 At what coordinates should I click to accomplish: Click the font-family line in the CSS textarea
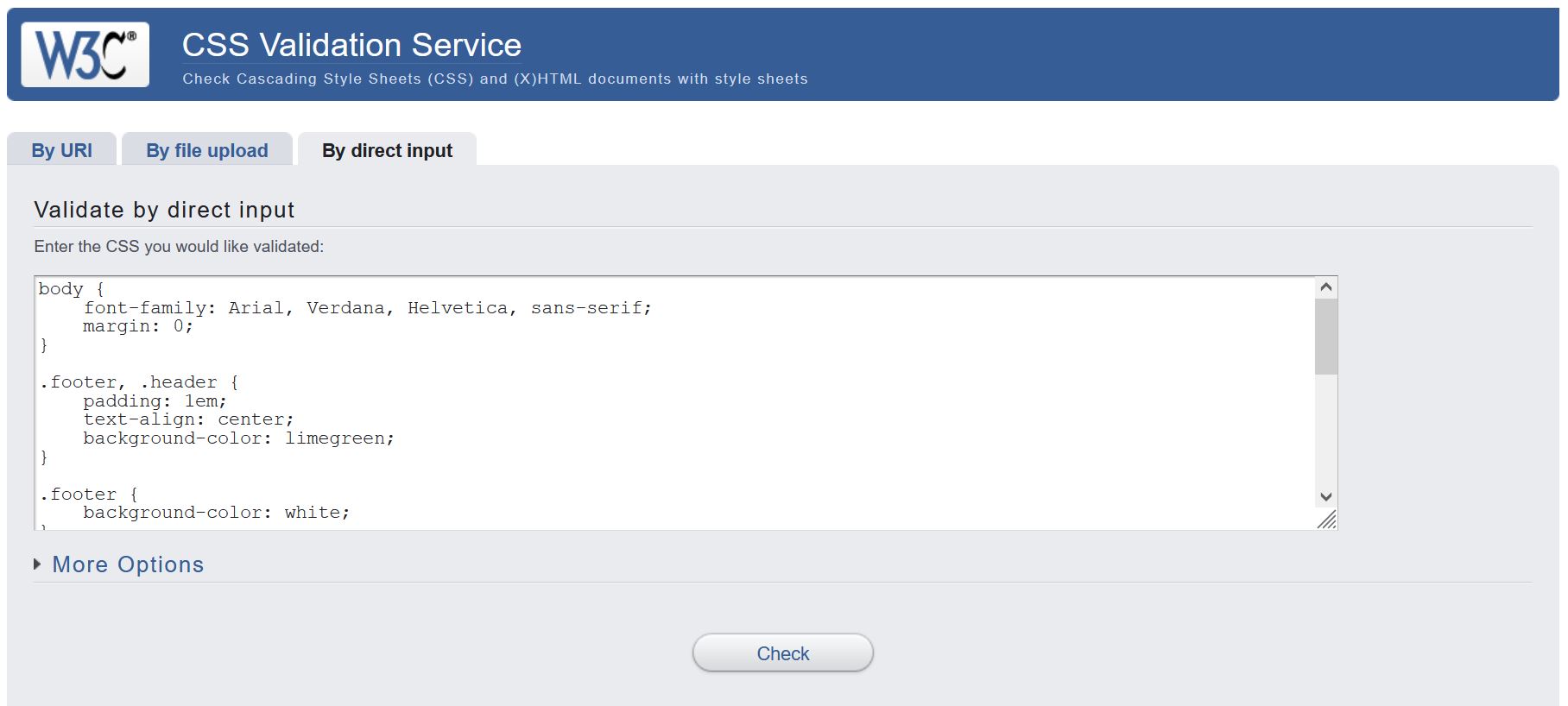pyautogui.click(x=367, y=308)
